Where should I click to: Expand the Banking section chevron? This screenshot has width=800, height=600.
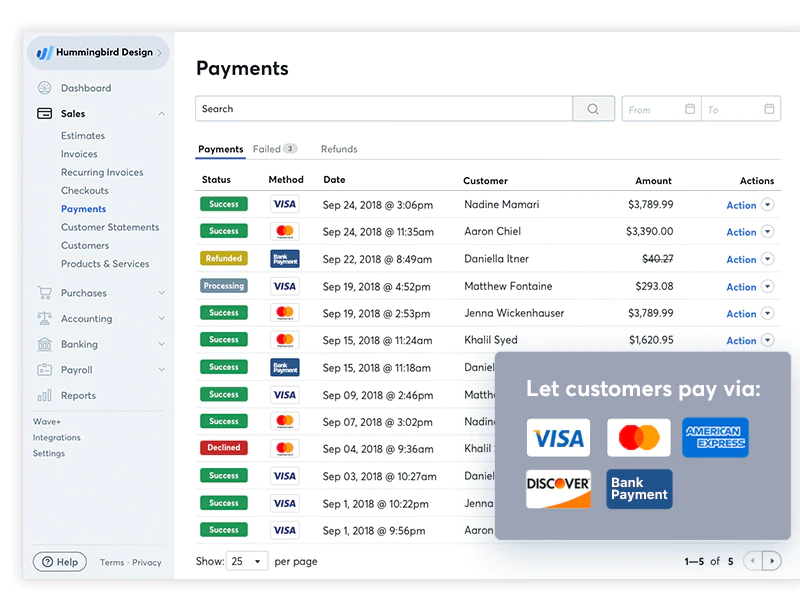[x=161, y=344]
